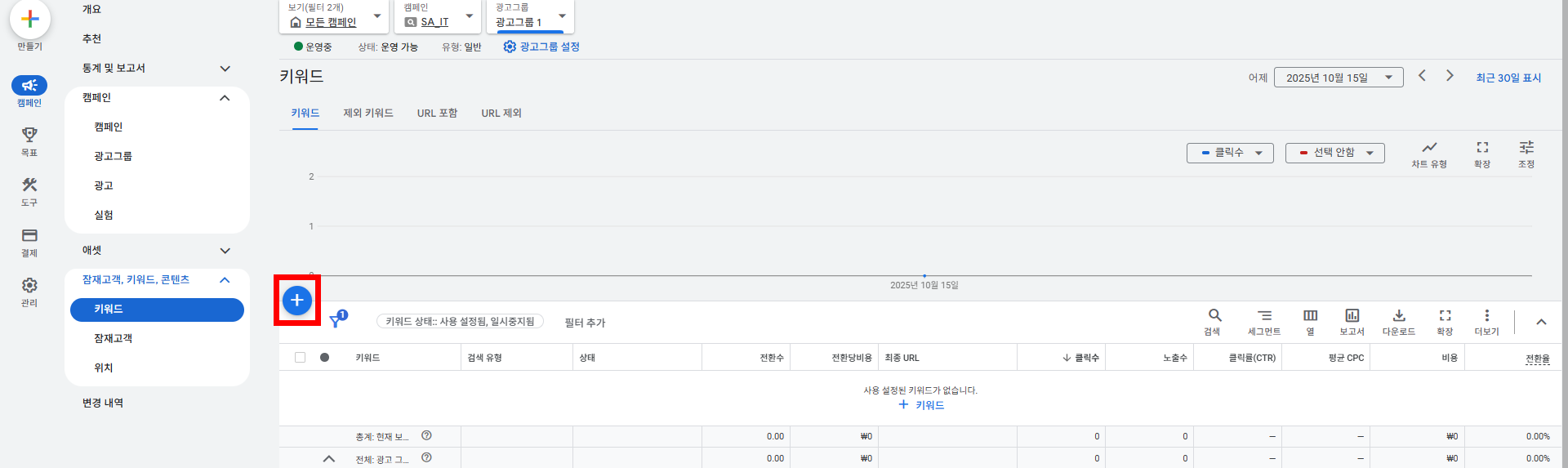Image resolution: width=1568 pixels, height=468 pixels.
Task: Click the 필터 추가 filter field
Action: 585,323
